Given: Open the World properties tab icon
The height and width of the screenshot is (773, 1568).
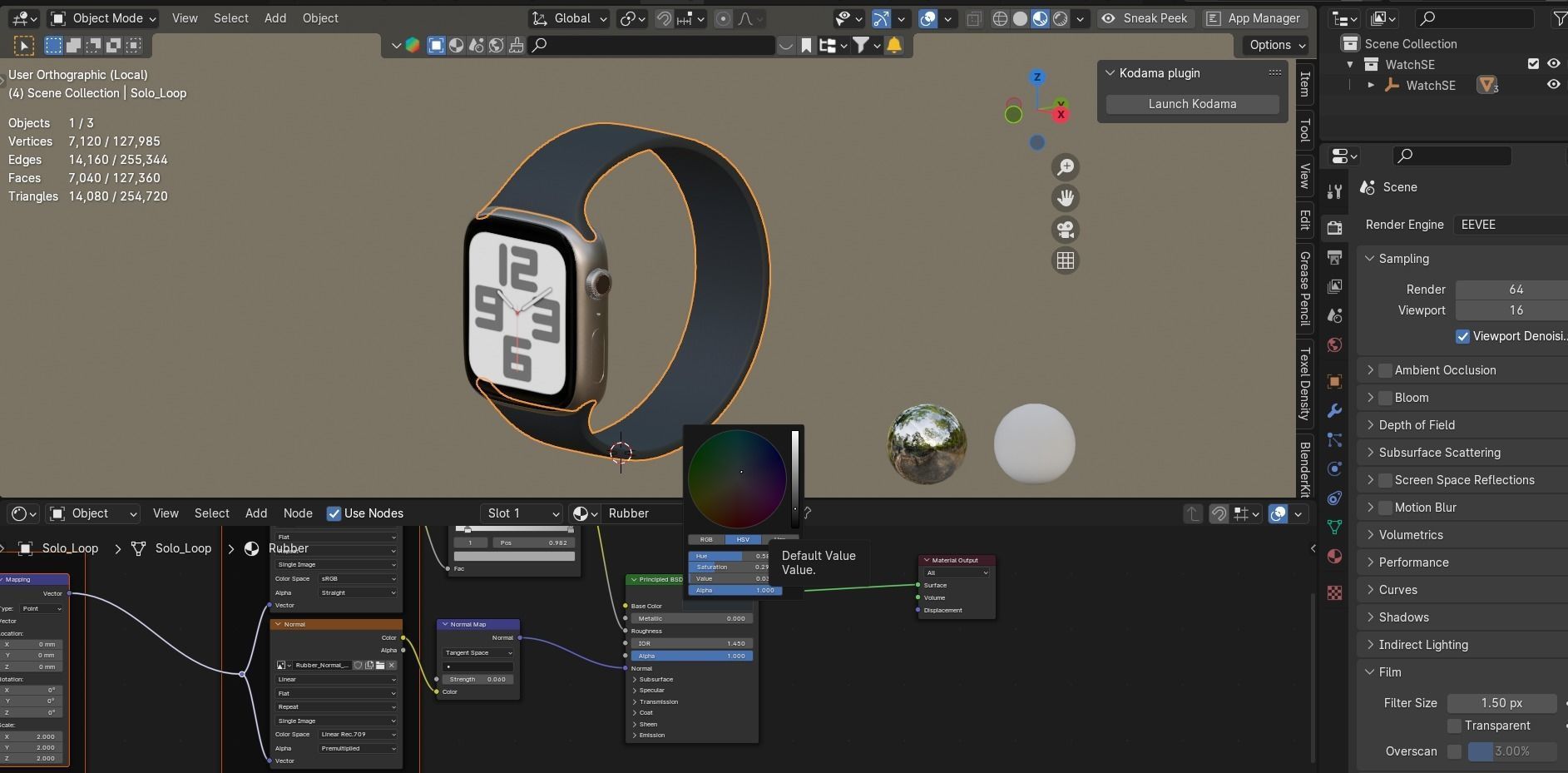Looking at the screenshot, I should 1334,344.
